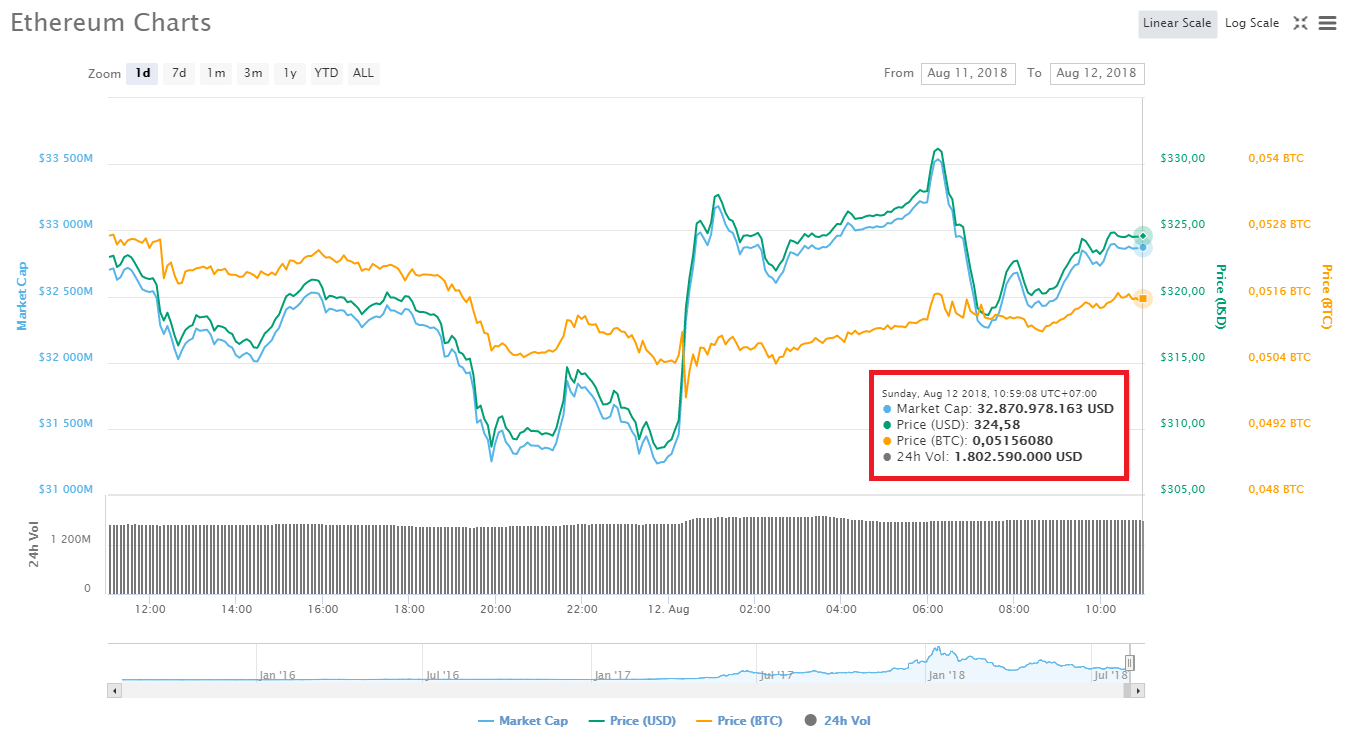This screenshot has width=1346, height=736.
Task: Open the chart export hamburger menu
Action: point(1329,22)
